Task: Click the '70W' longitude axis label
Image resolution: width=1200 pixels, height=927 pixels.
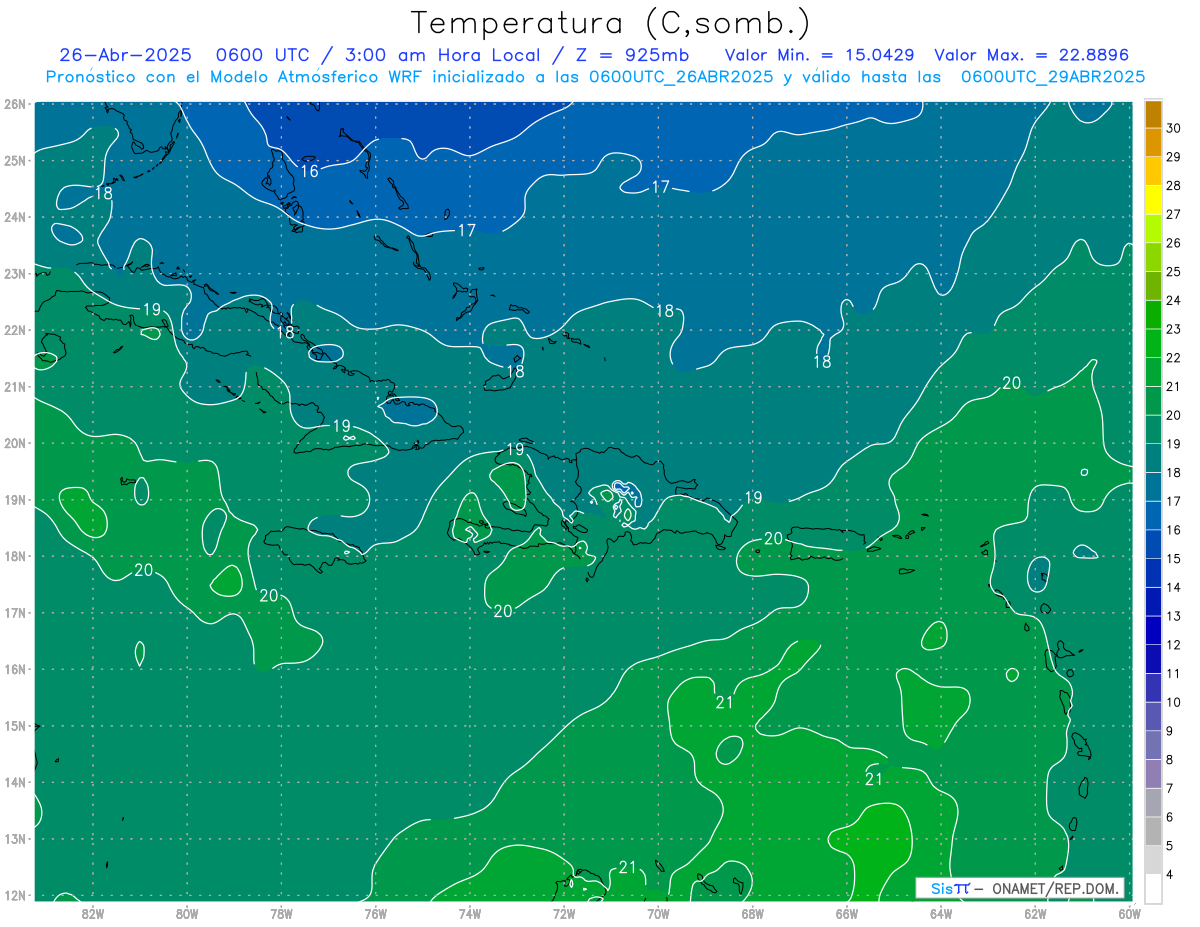Action: tap(658, 912)
